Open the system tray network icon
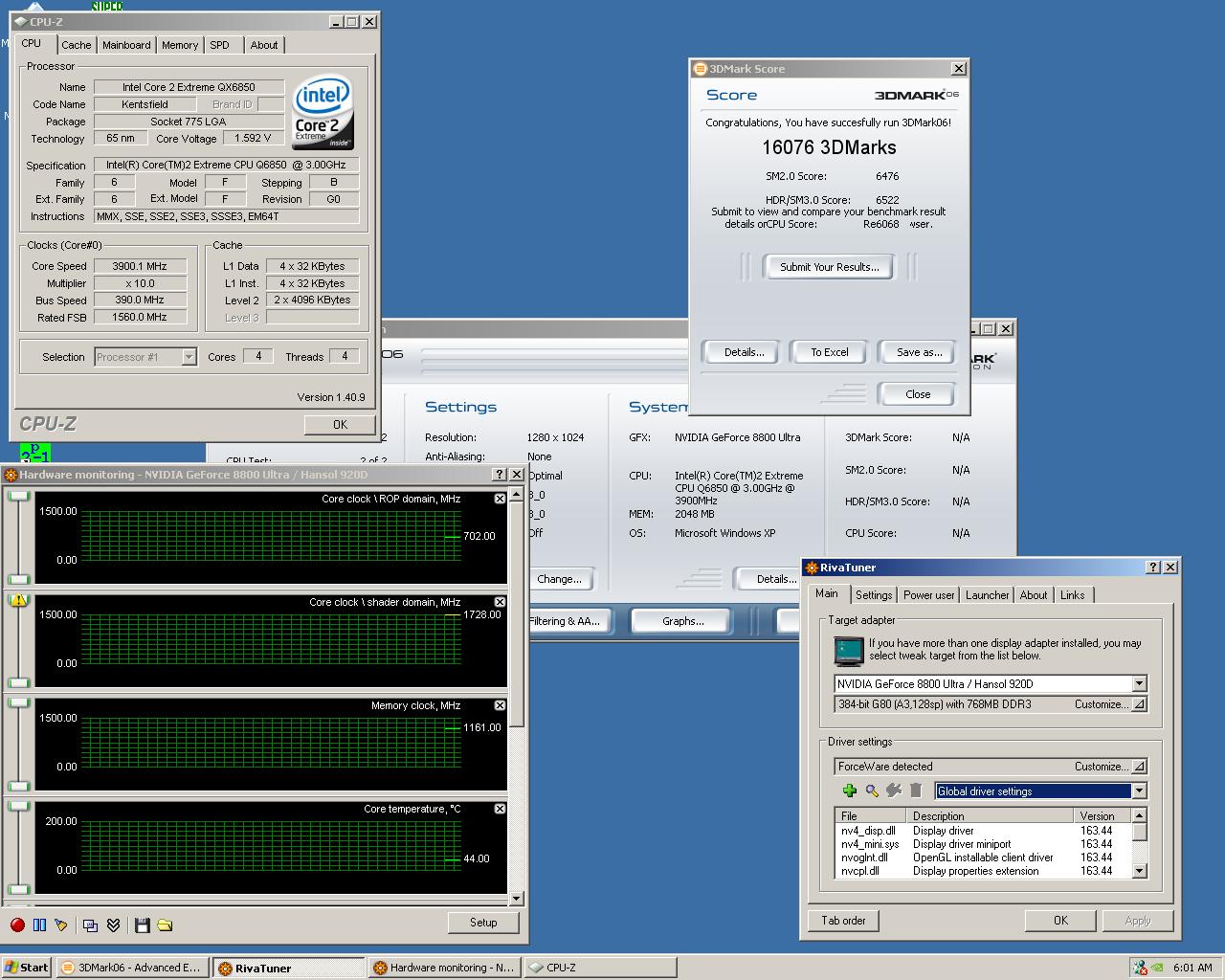The height and width of the screenshot is (980, 1225). 1139,968
